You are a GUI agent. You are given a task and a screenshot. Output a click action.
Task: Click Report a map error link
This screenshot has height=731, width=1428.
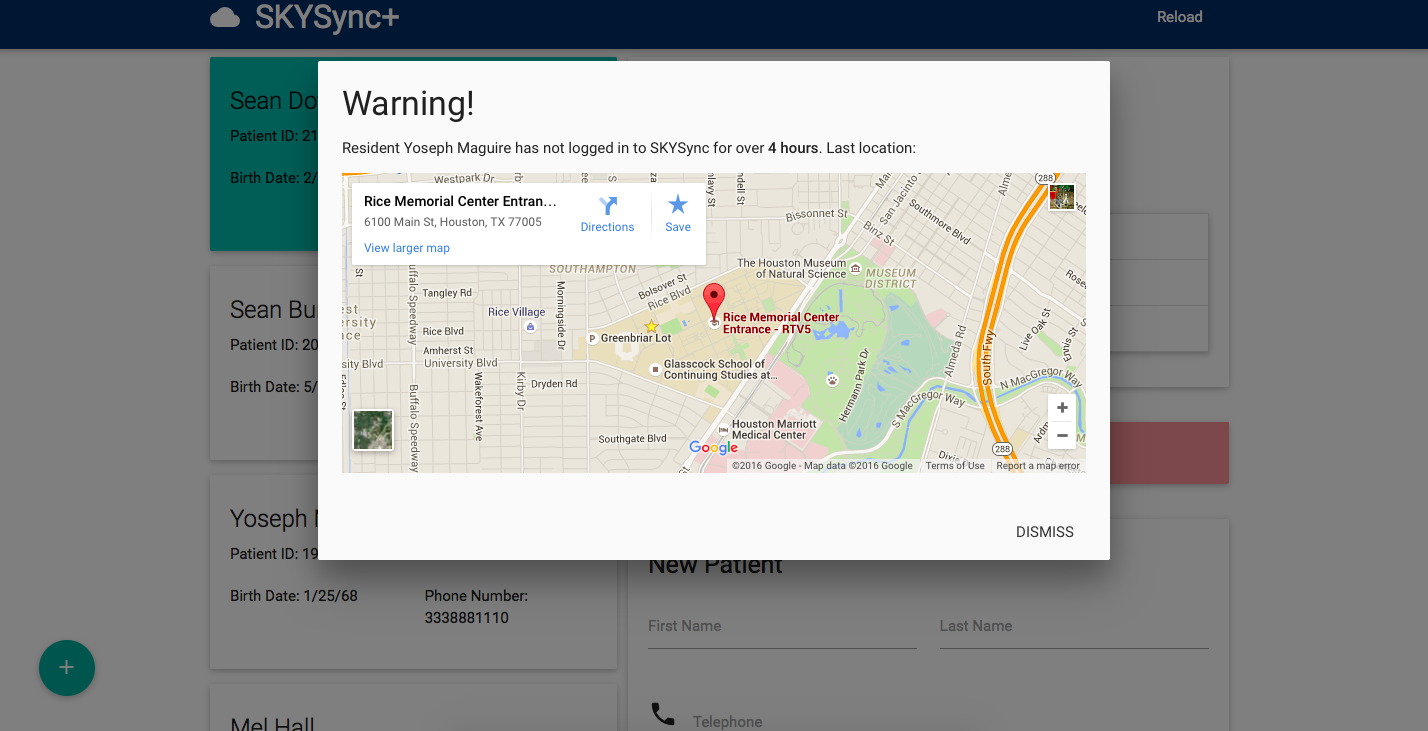1038,466
